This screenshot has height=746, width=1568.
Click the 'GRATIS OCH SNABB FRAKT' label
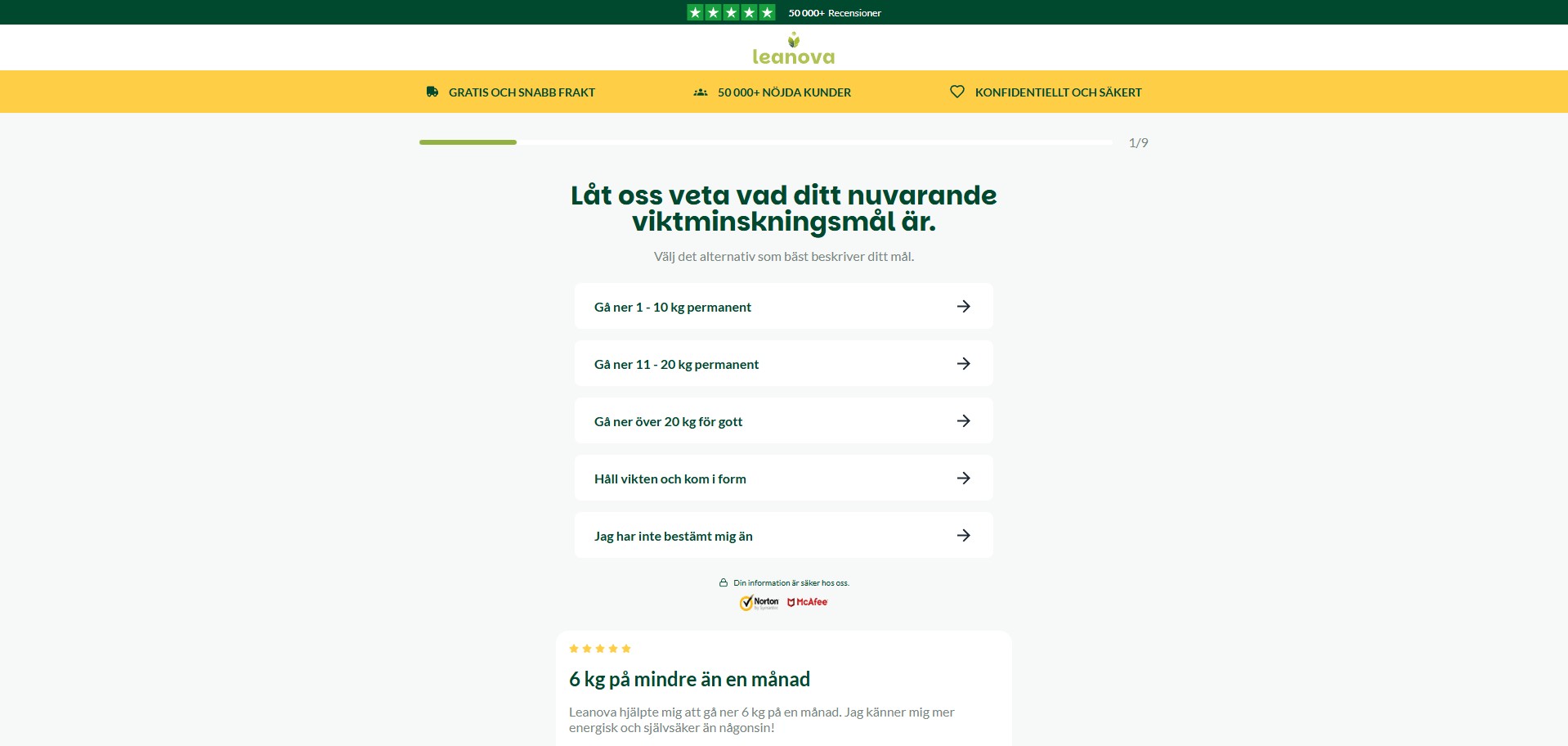point(522,92)
